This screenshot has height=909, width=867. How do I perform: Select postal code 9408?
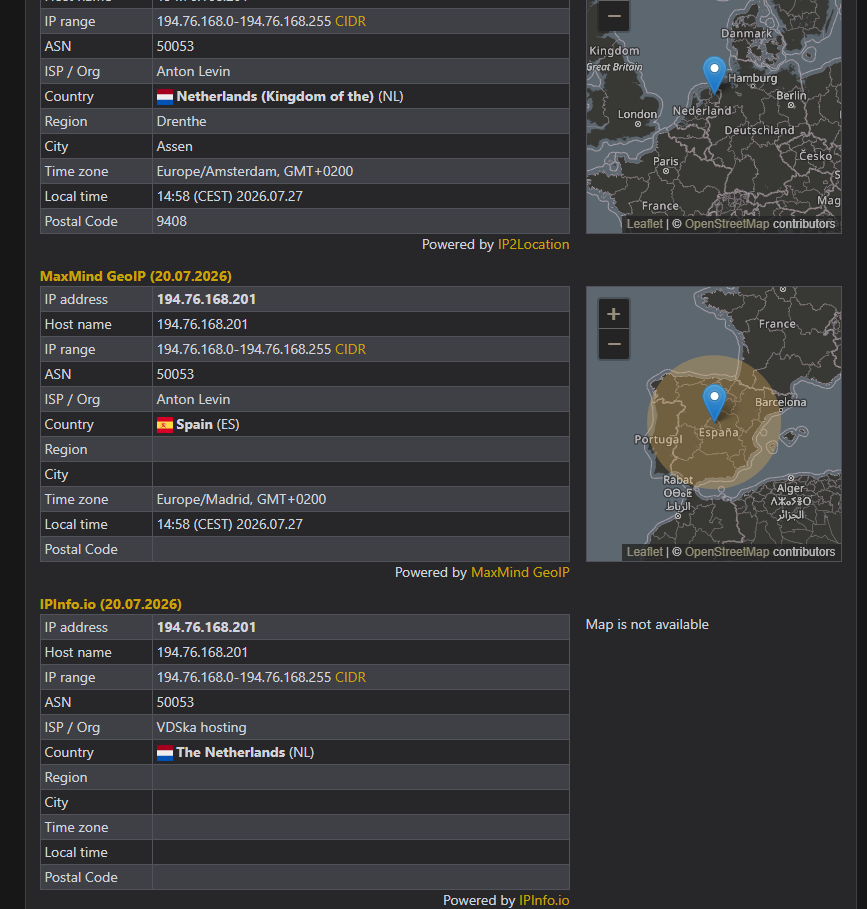point(172,221)
